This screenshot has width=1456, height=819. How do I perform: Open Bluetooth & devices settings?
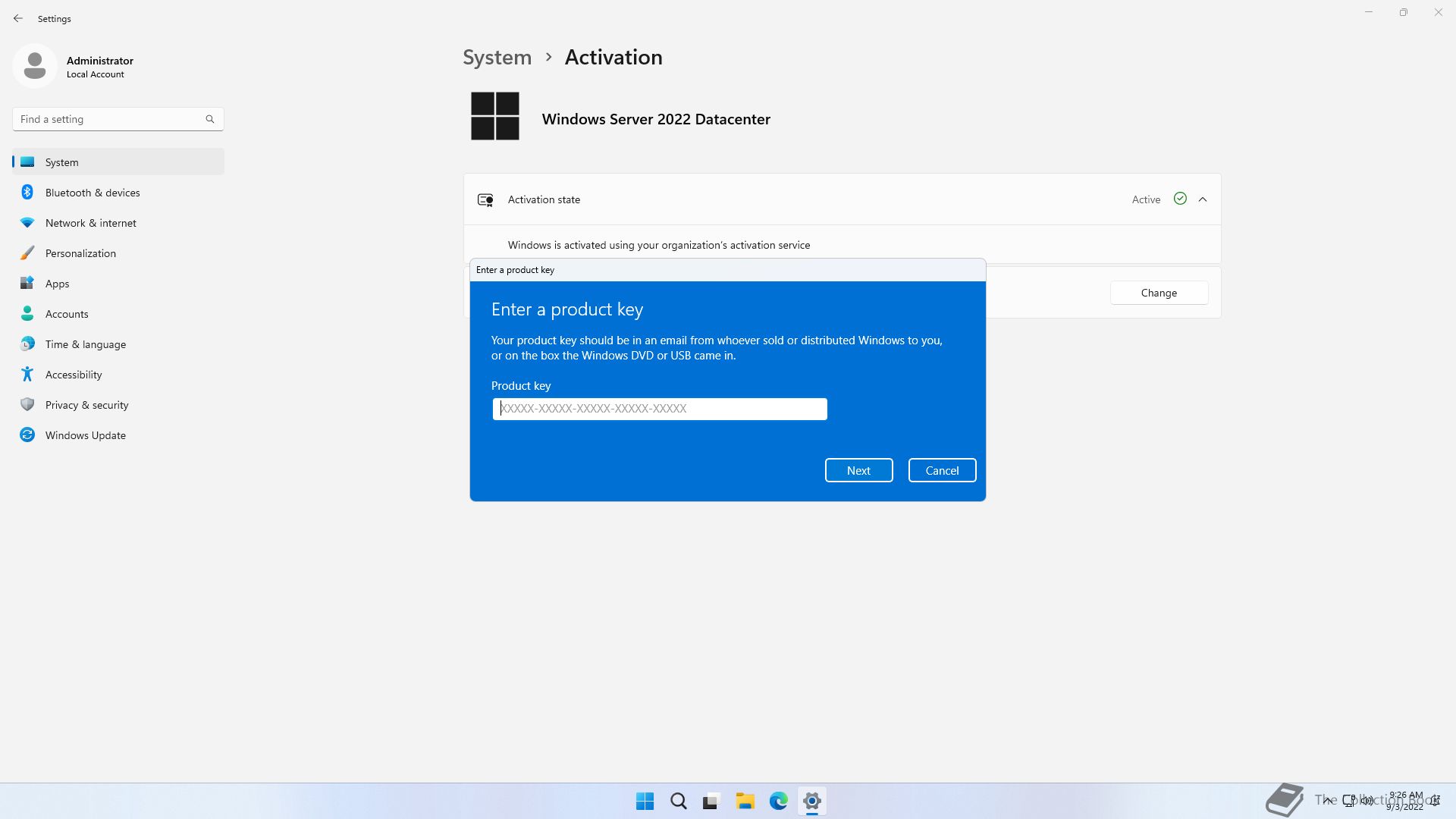point(92,193)
